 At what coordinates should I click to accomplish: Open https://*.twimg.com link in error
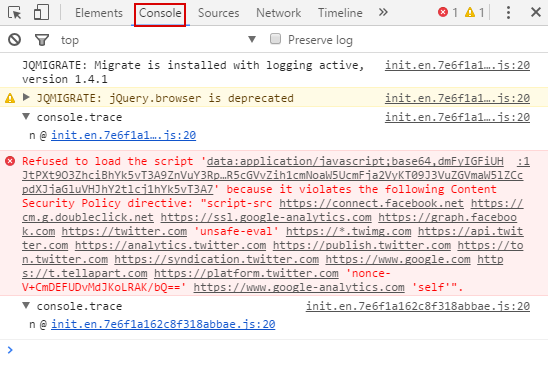click(348, 231)
